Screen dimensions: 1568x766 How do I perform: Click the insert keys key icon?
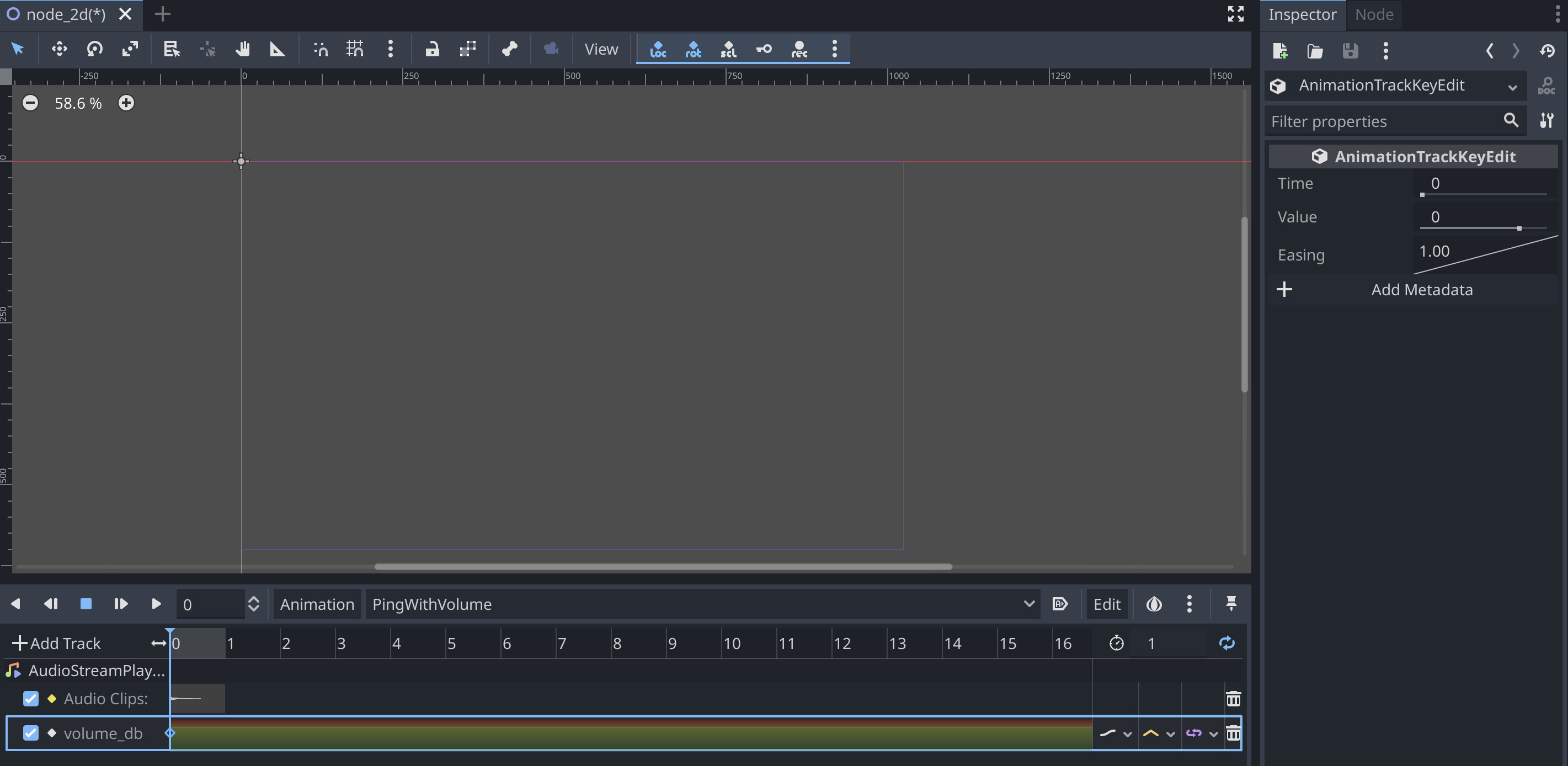(764, 49)
